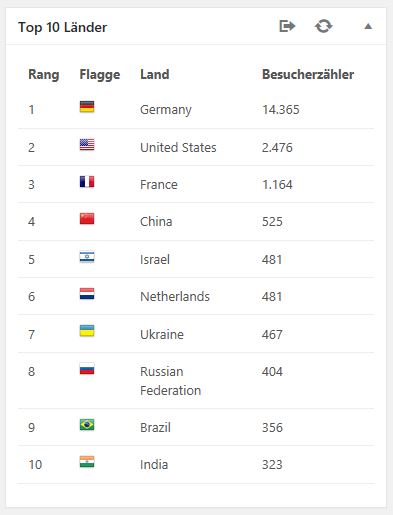This screenshot has height=515, width=393.
Task: Click the Rang column header
Action: (x=44, y=75)
